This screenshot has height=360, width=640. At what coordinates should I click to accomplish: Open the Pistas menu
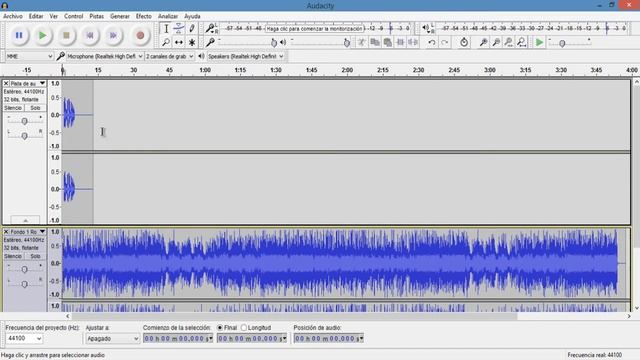point(96,16)
